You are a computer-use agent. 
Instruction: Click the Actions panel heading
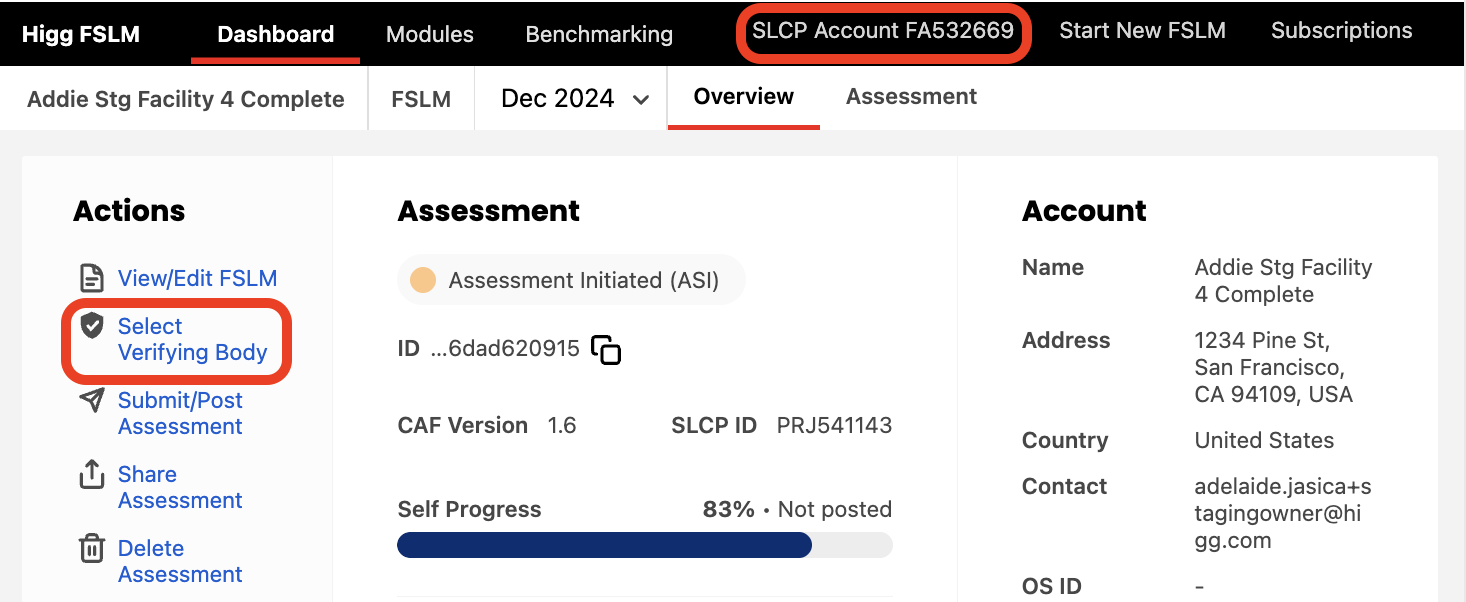[x=129, y=211]
